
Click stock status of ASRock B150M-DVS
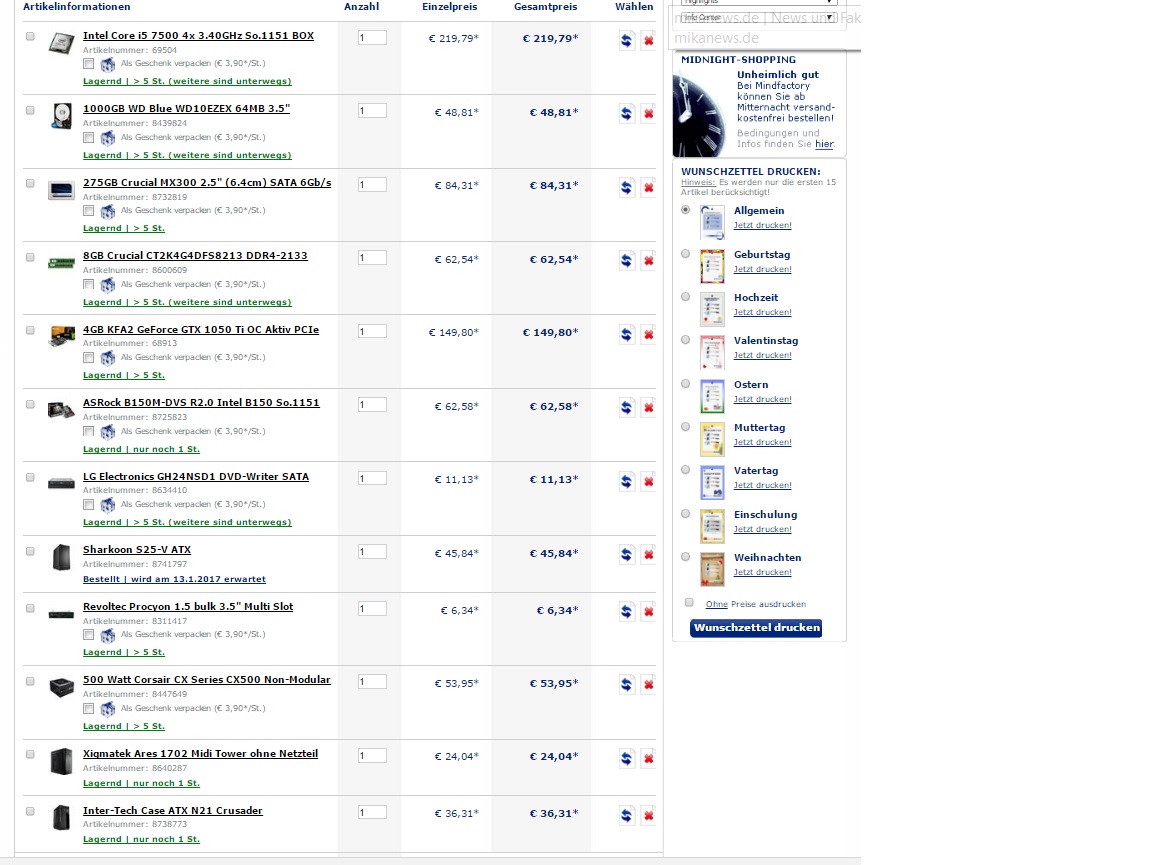(x=141, y=449)
